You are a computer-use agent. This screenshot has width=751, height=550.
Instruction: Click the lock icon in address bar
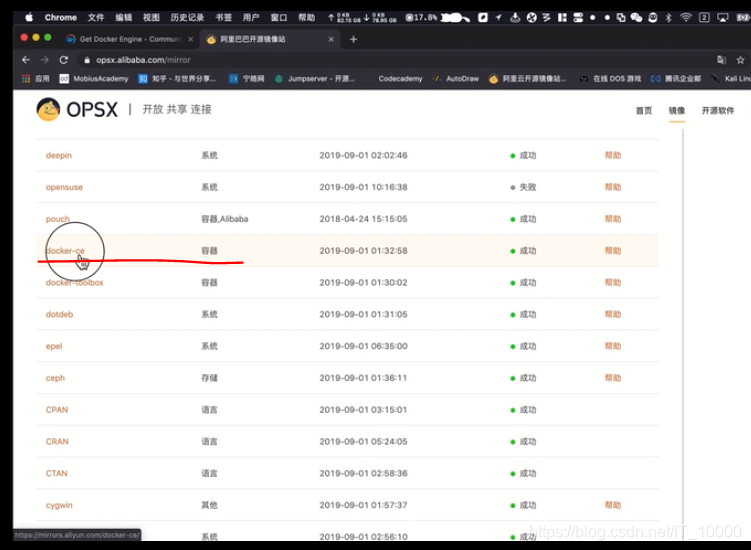click(x=87, y=60)
